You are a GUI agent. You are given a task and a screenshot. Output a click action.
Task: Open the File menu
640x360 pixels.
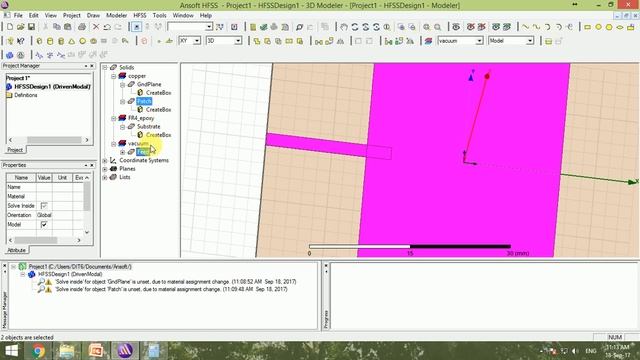pos(18,16)
